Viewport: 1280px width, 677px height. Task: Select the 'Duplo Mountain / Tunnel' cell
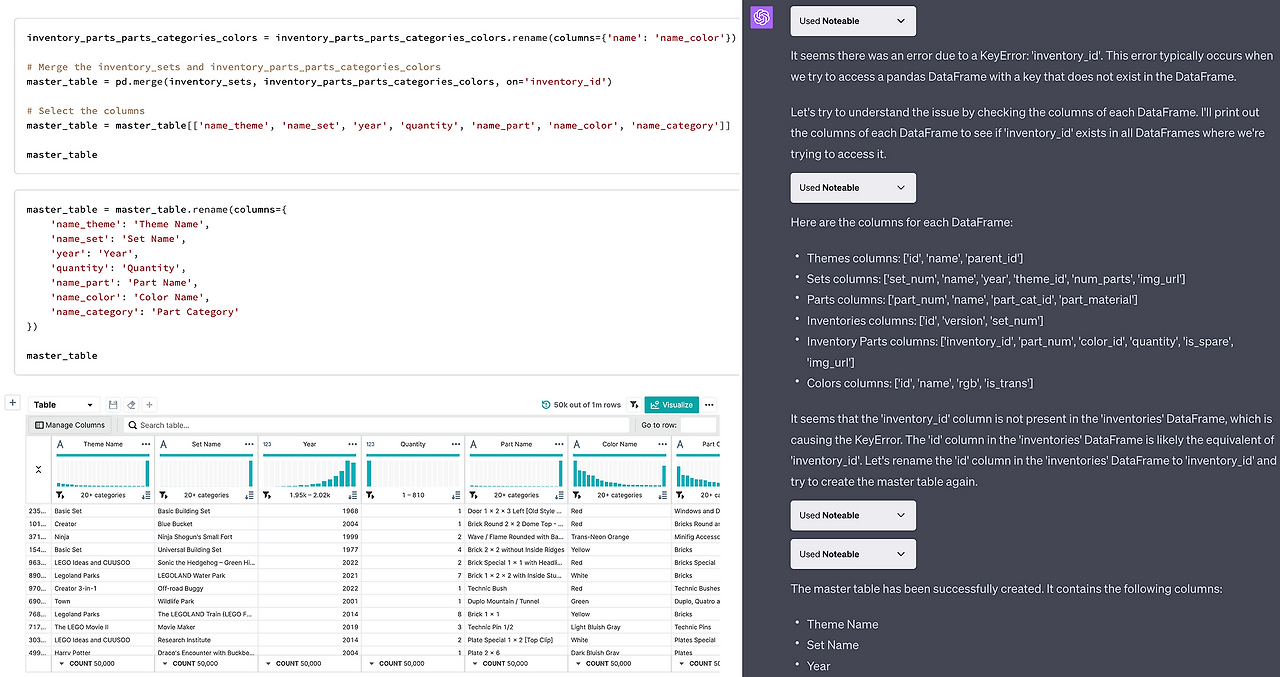516,602
